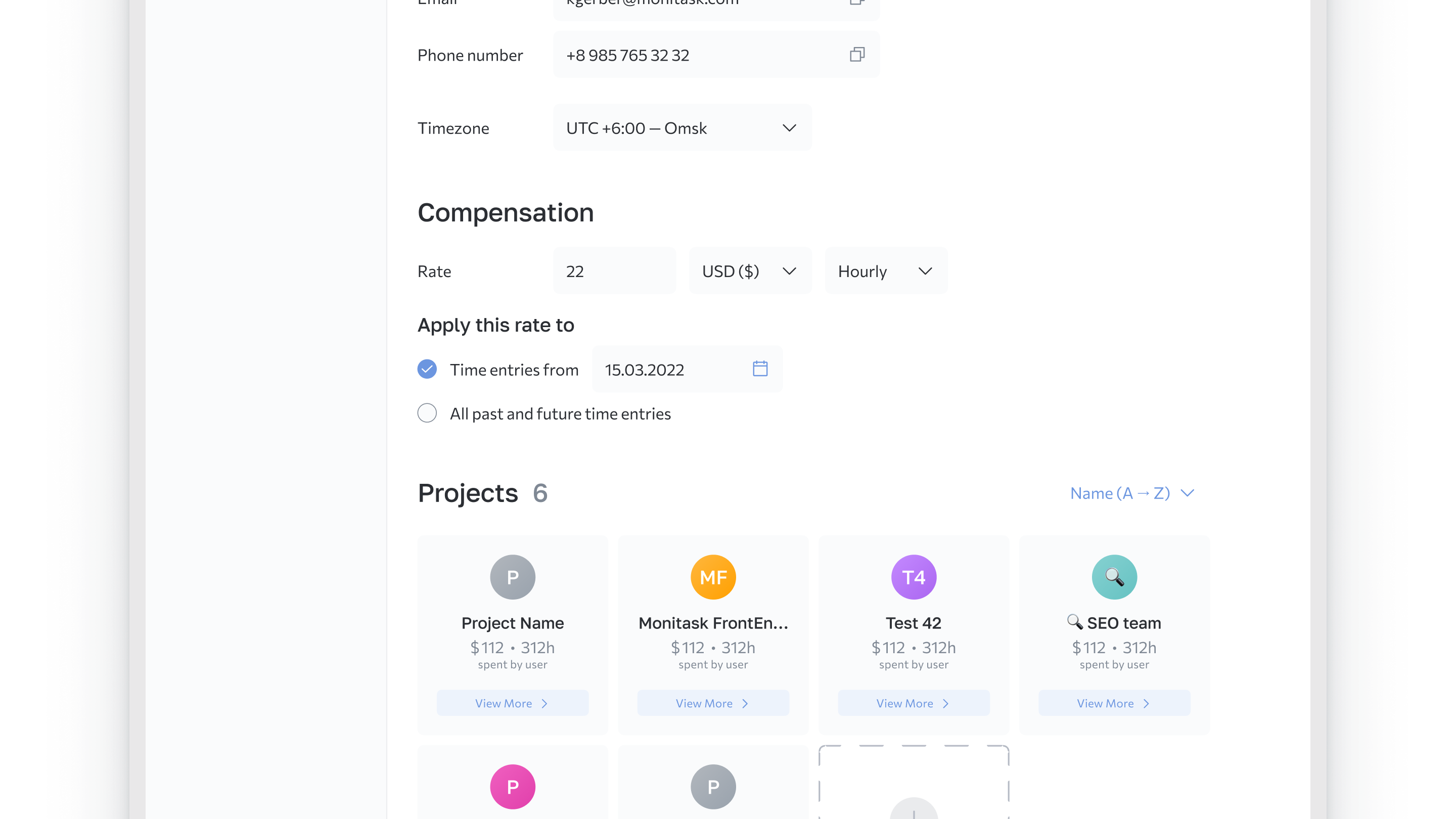Open the Hourly rate type dropdown
Image resolution: width=1456 pixels, height=819 pixels.
pyautogui.click(x=885, y=271)
